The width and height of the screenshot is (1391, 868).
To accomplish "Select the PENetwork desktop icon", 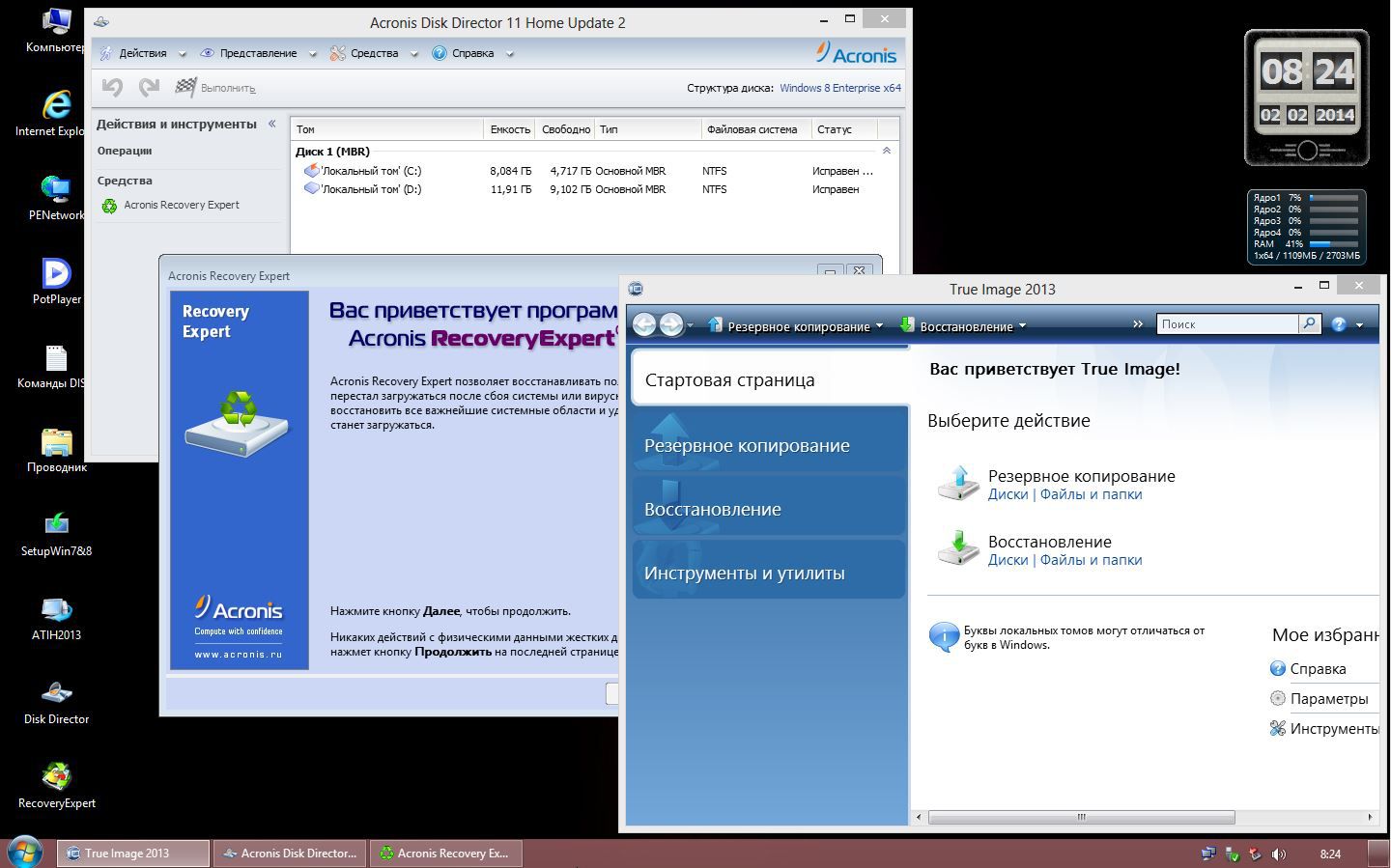I will tap(56, 197).
